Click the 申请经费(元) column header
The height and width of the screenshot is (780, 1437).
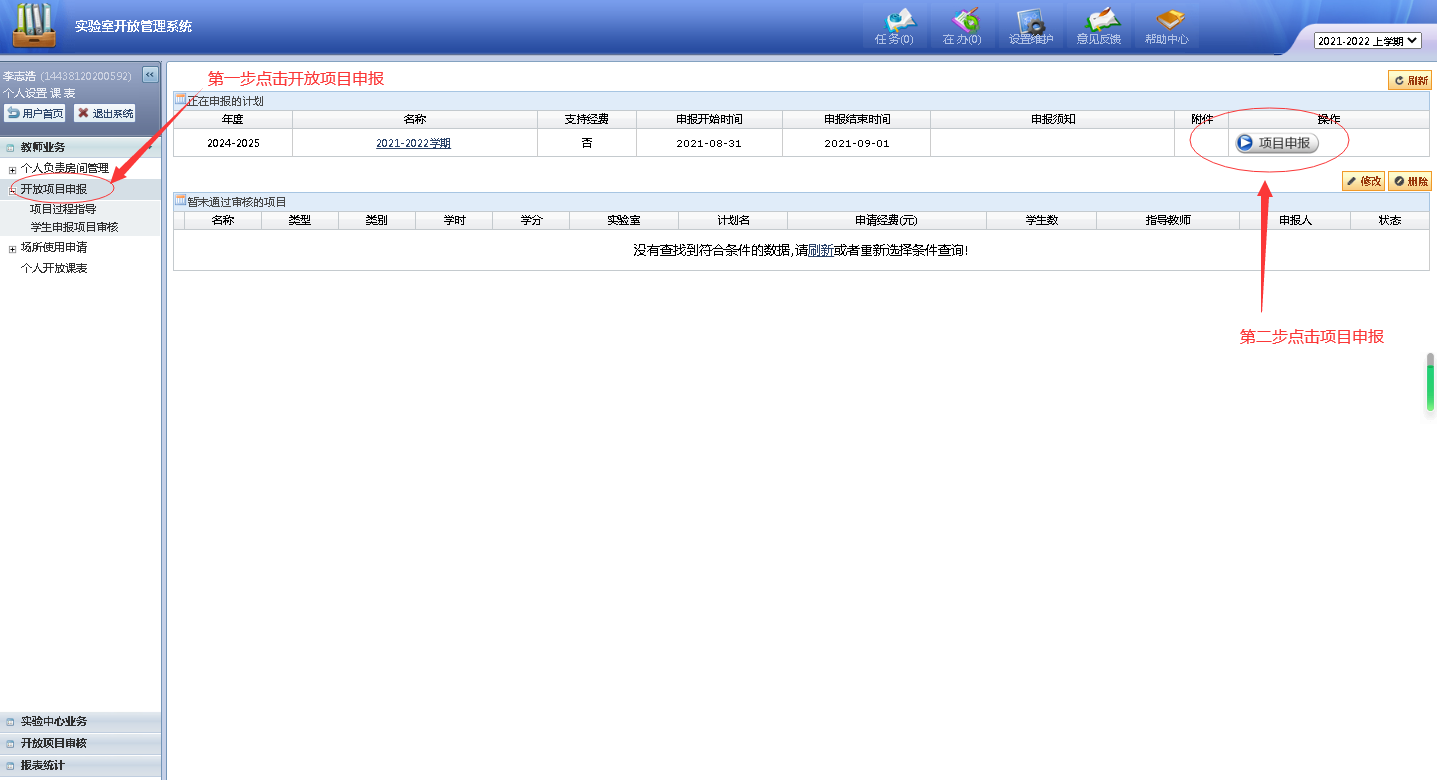(887, 220)
